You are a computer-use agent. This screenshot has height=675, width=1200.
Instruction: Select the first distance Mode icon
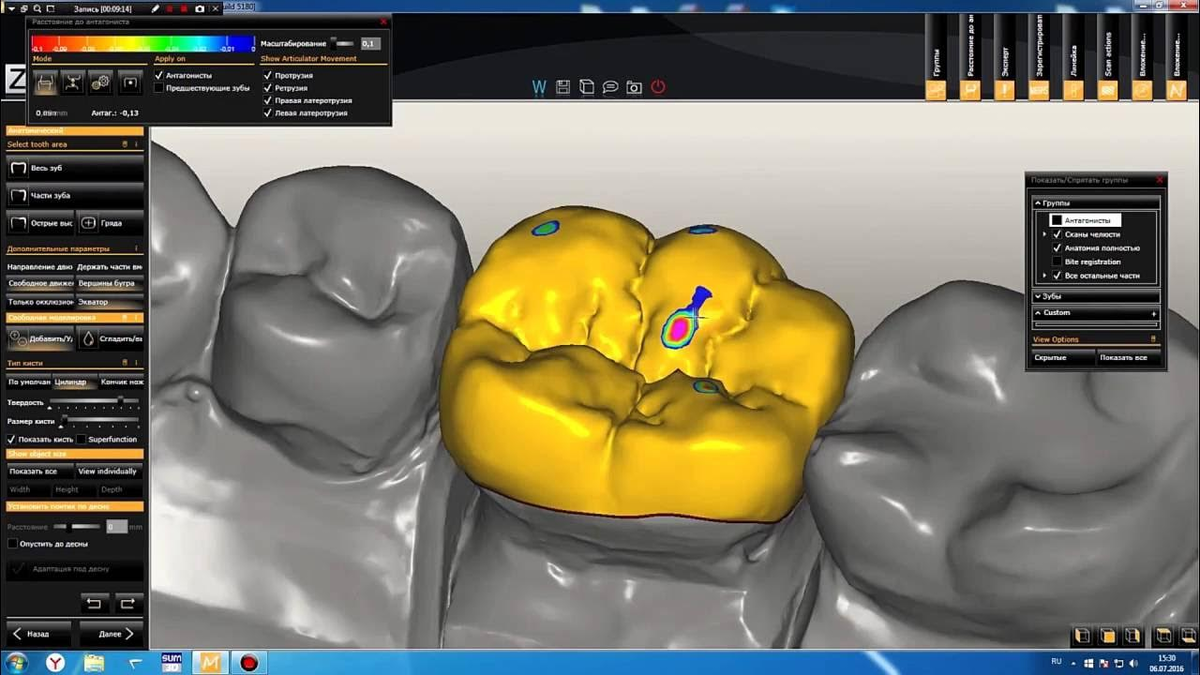45,83
